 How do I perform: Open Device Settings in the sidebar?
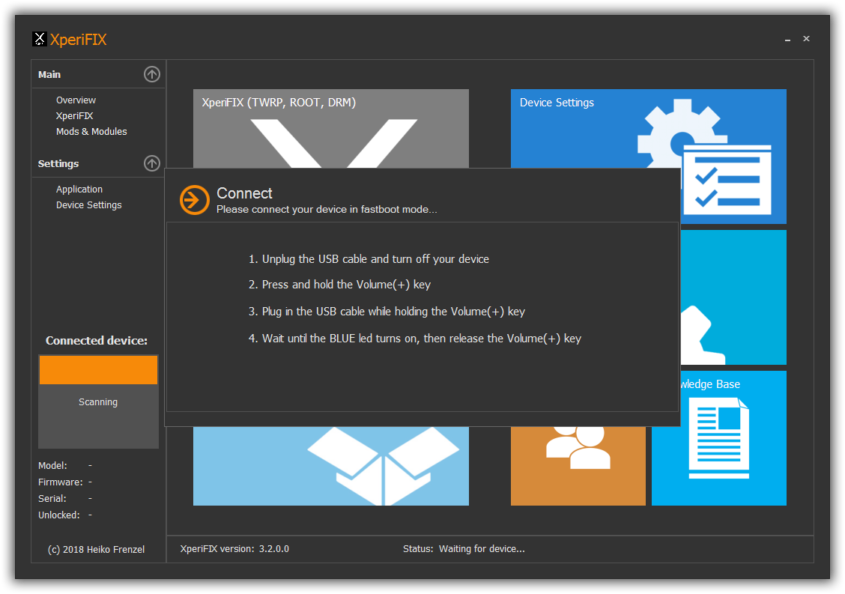click(89, 205)
